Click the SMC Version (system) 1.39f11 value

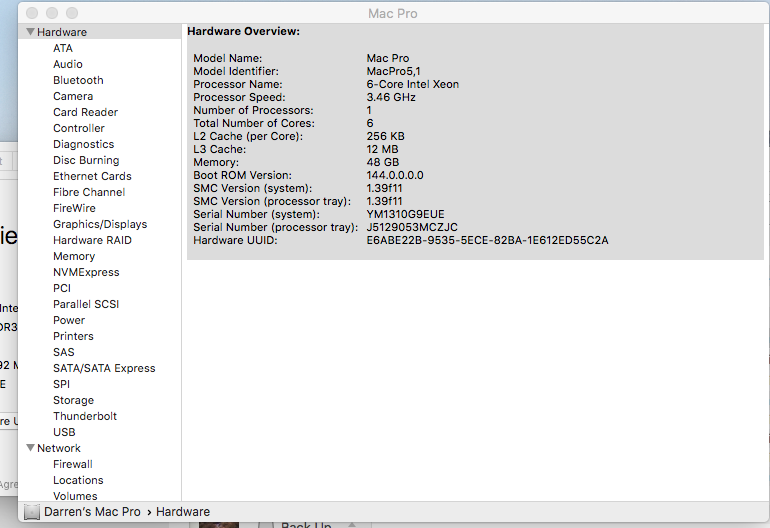[384, 188]
